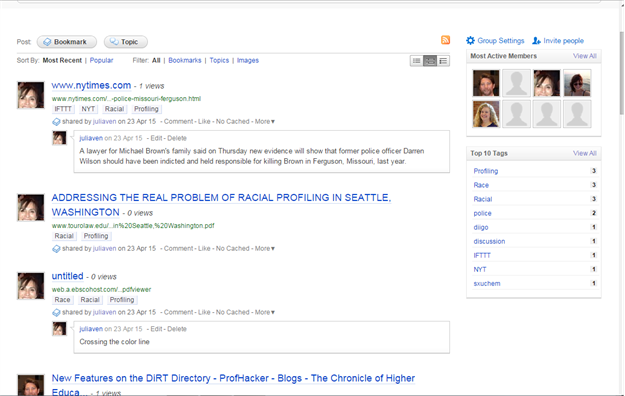Open the web.a.ebscohost.com pdfviewer URL
The height and width of the screenshot is (396, 625).
pos(101,289)
